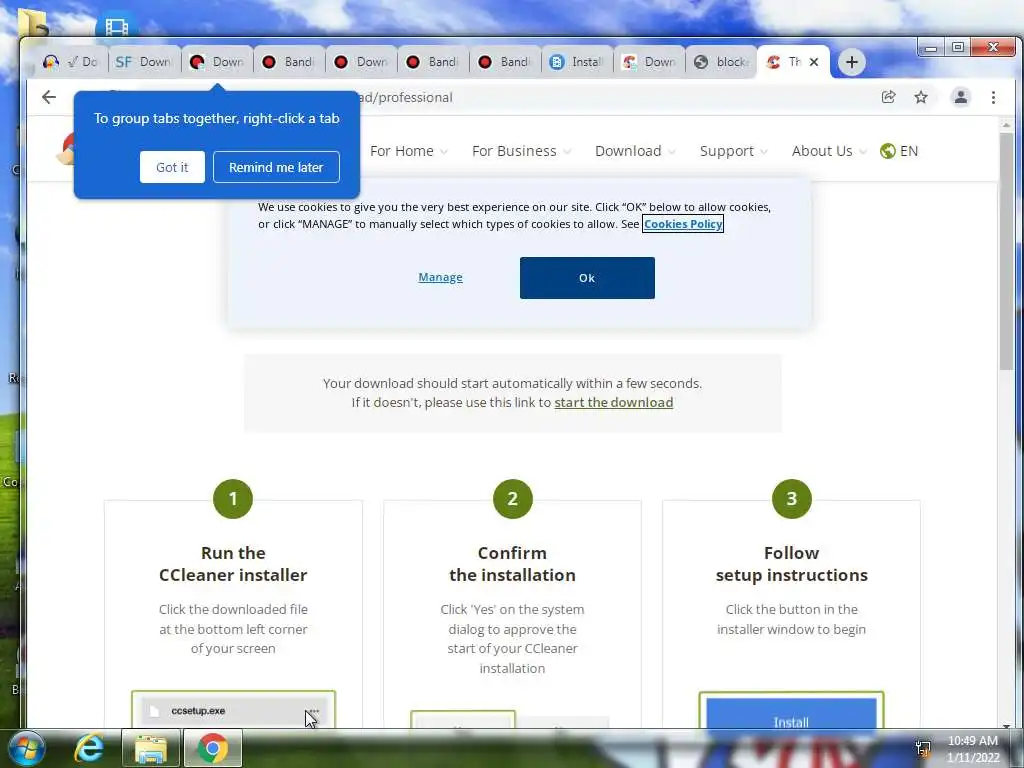Open Windows Start orb

tap(26, 748)
